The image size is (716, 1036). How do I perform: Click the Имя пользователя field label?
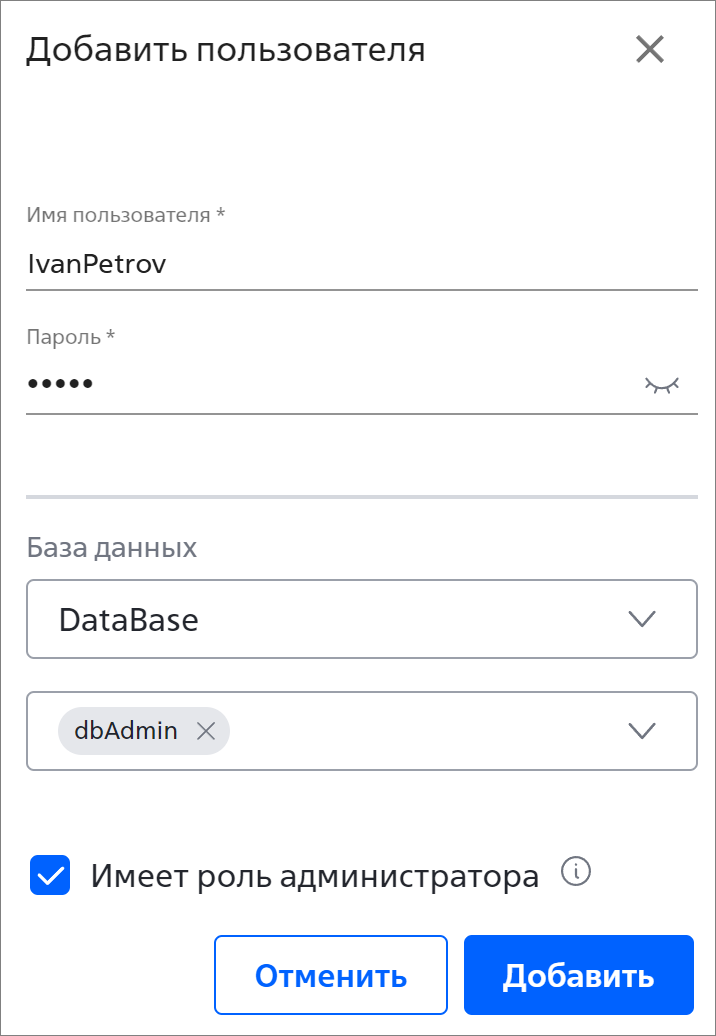coord(125,215)
